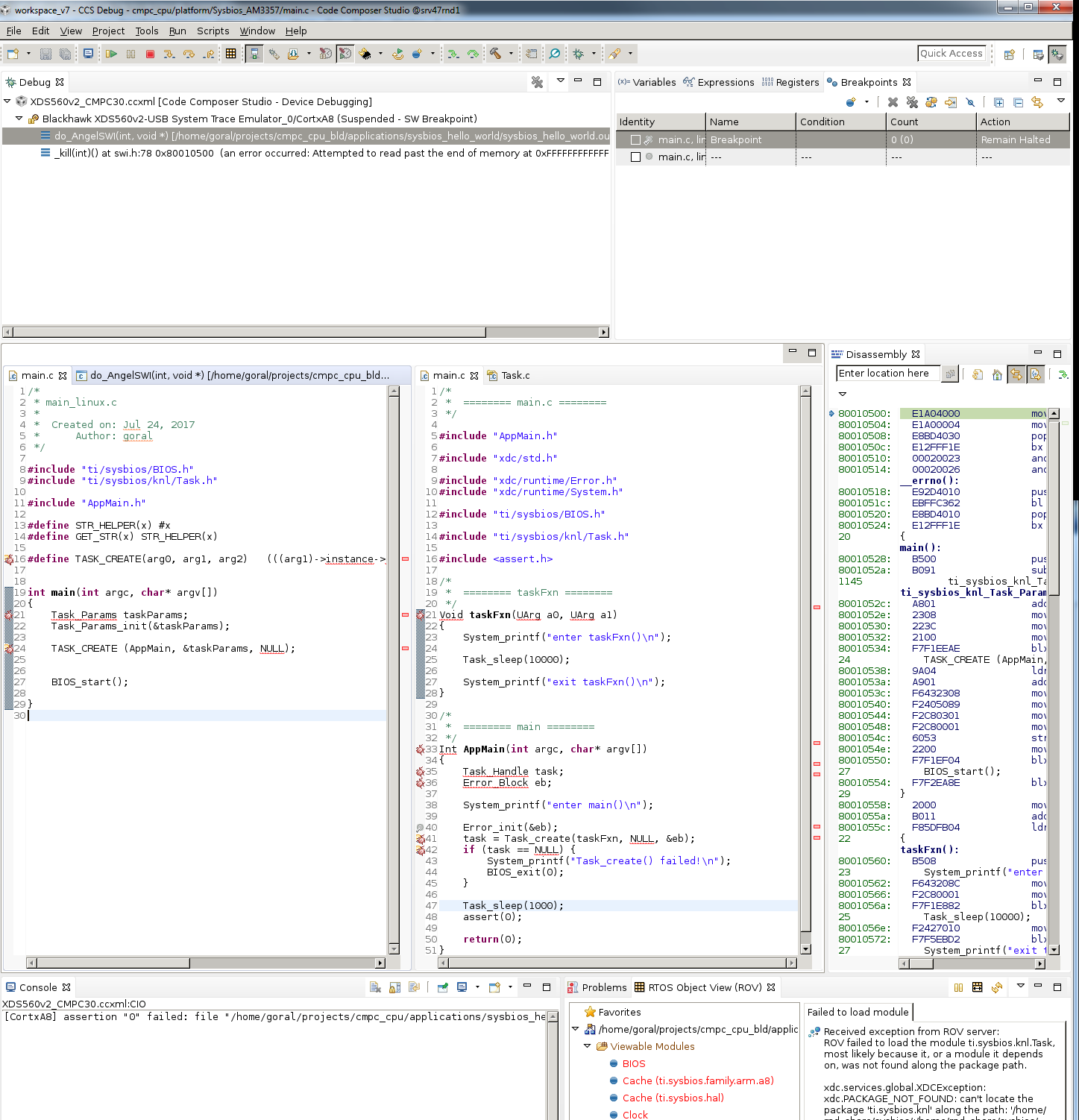The width and height of the screenshot is (1079, 1120).
Task: Toggle the Skip All Breakpoints button in main toolbar
Action: tap(345, 54)
